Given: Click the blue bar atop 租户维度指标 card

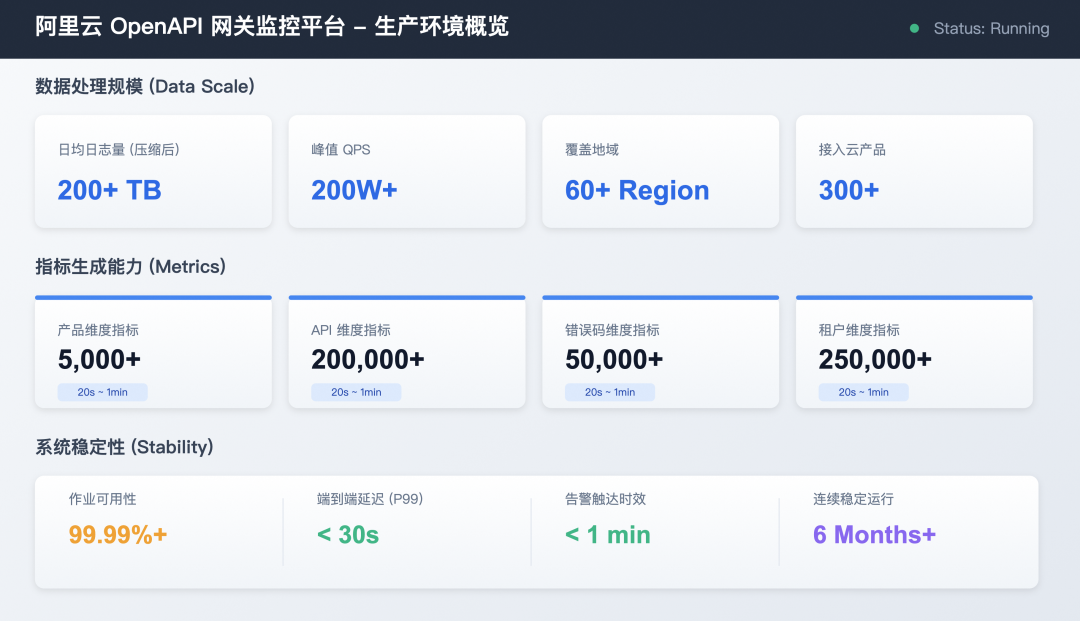Looking at the screenshot, I should click(x=913, y=298).
